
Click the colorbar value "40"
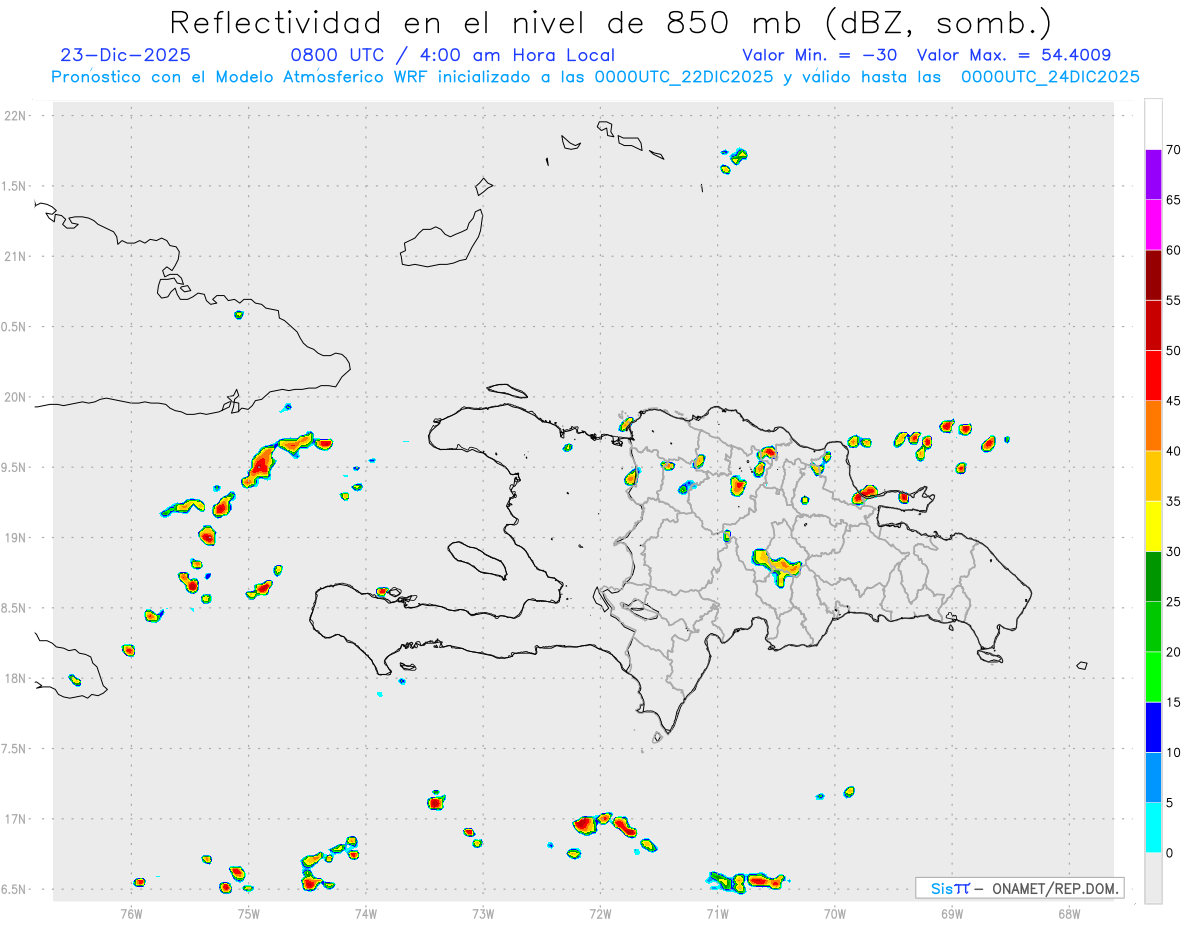point(1173,451)
